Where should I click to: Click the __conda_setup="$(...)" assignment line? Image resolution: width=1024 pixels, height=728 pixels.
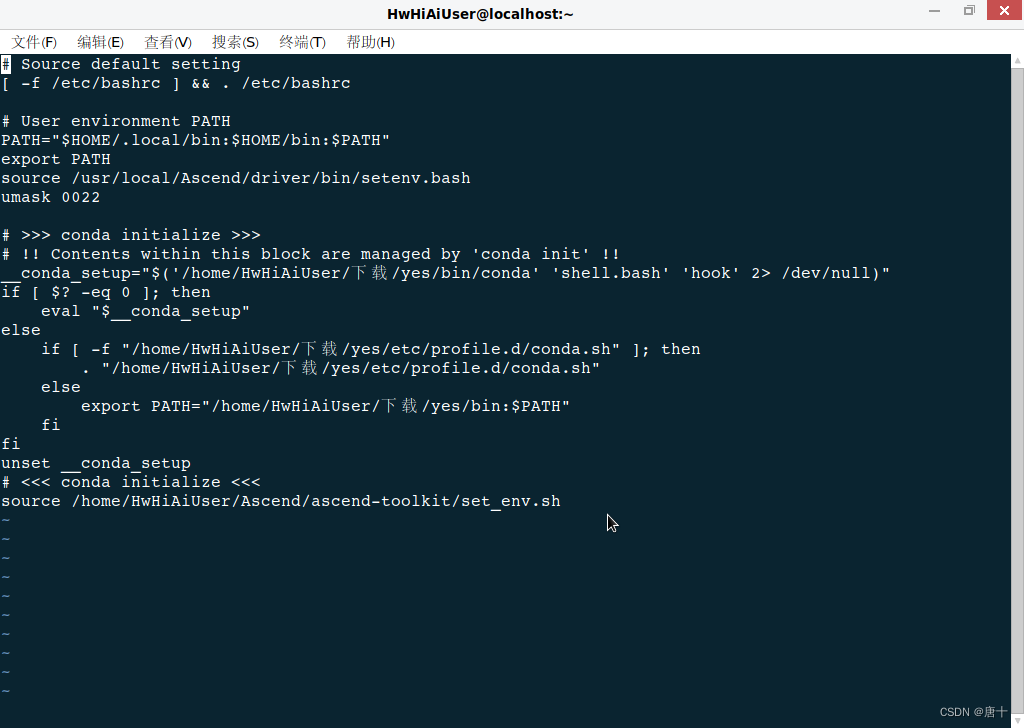pos(445,273)
